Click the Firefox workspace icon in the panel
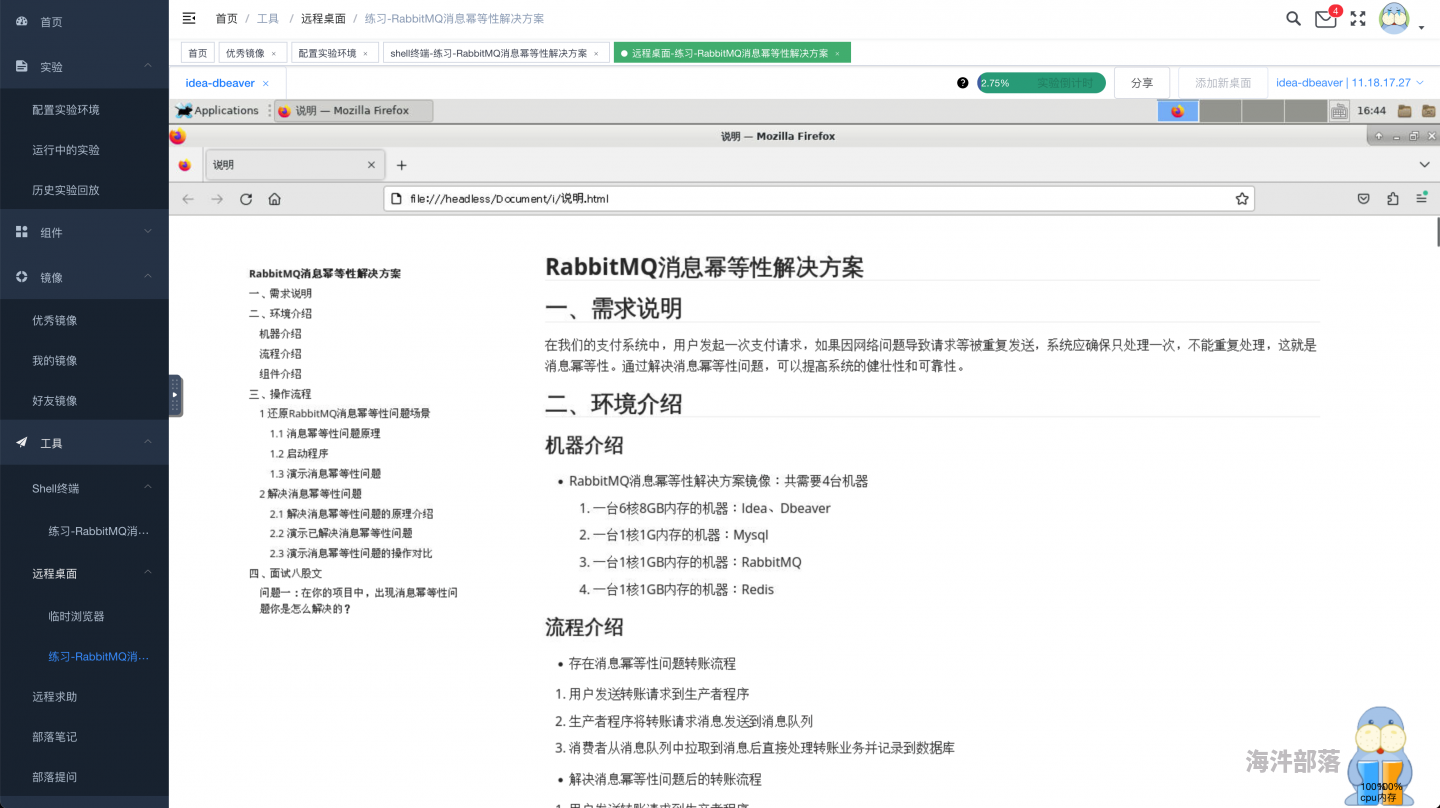The width and height of the screenshot is (1440, 808). [1177, 111]
